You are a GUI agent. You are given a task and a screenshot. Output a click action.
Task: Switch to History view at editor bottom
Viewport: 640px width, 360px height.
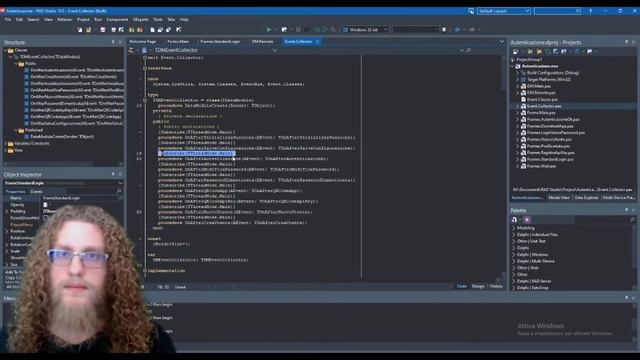click(496, 287)
